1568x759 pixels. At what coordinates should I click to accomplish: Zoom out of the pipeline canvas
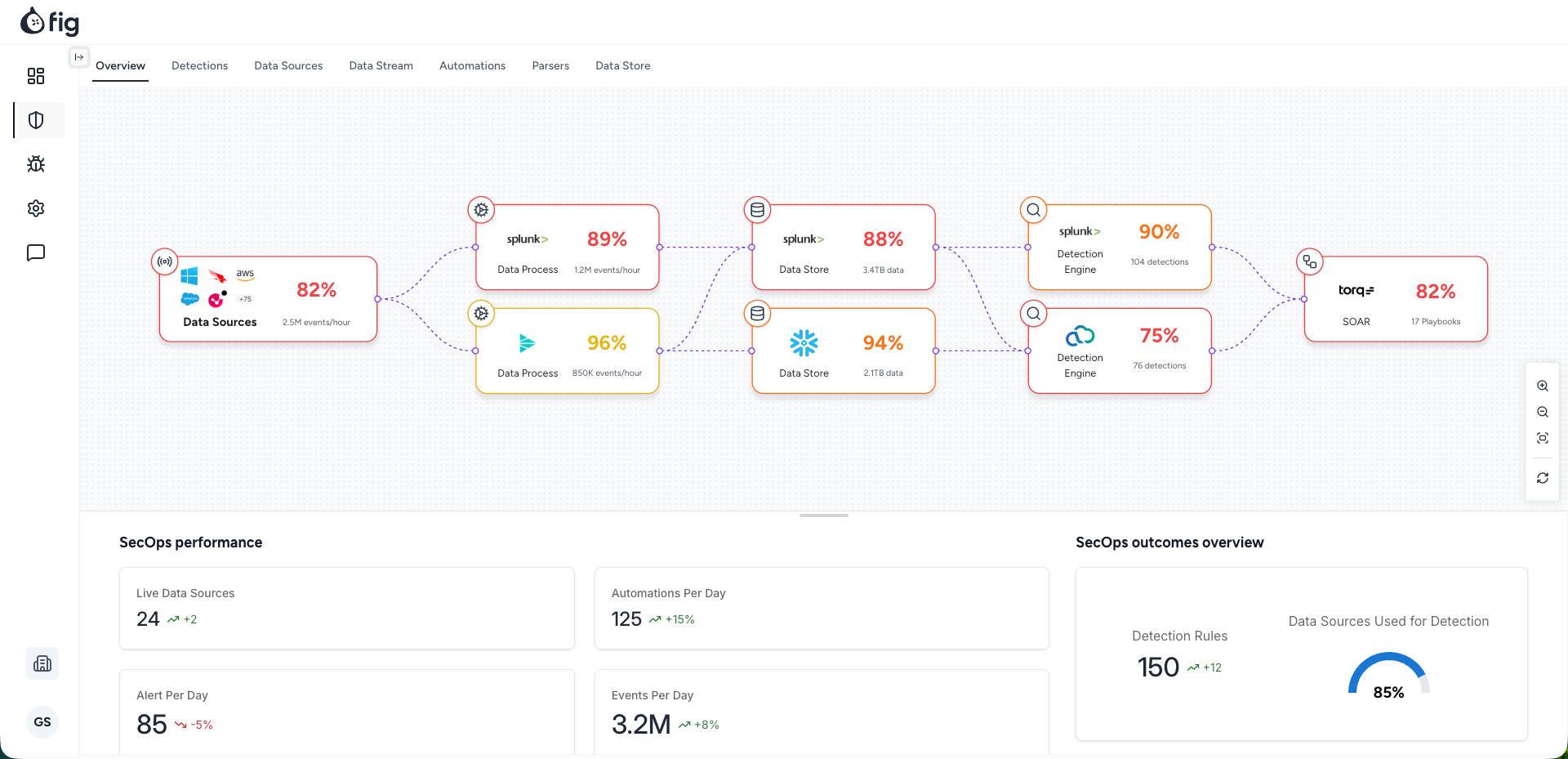tap(1543, 413)
